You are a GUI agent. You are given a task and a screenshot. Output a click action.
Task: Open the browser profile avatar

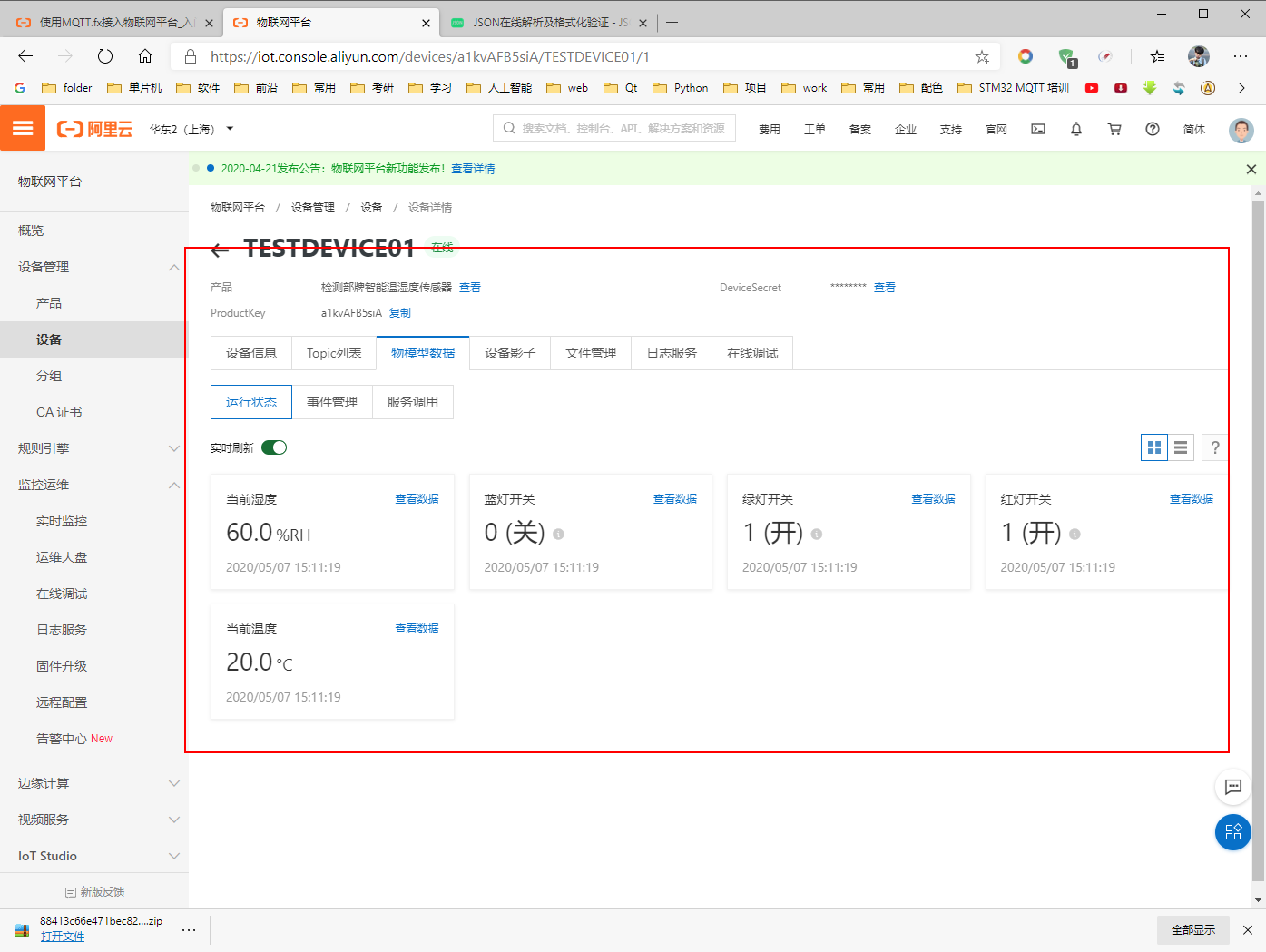pyautogui.click(x=1199, y=56)
